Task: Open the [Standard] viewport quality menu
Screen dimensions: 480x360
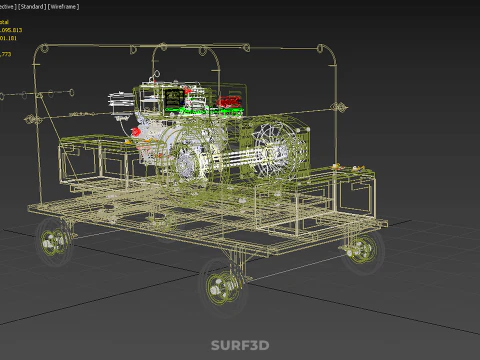Action: [32, 7]
